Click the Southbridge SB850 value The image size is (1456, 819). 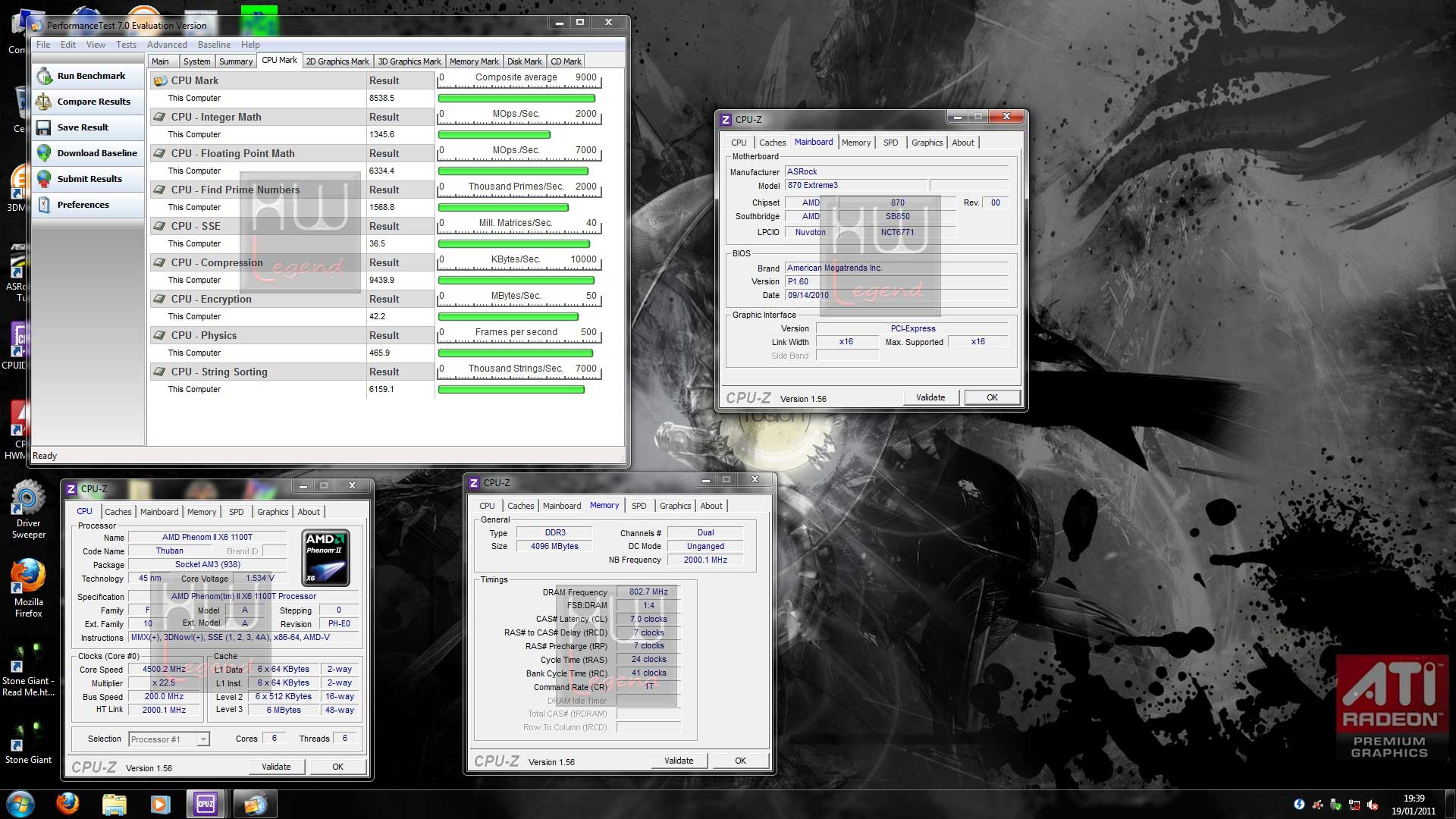pyautogui.click(x=898, y=217)
